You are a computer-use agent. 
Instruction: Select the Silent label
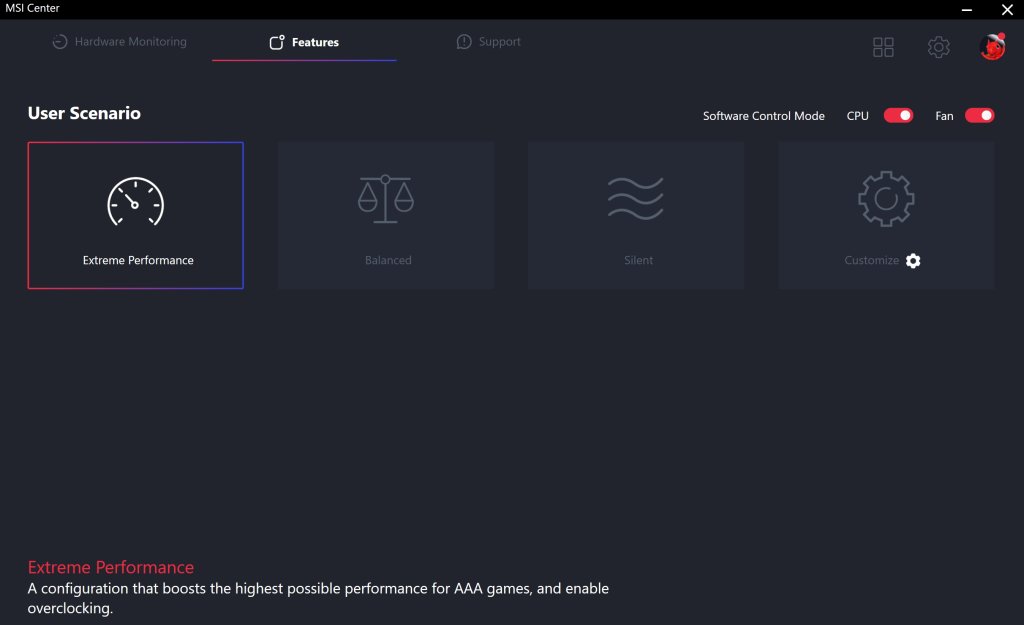(x=638, y=260)
